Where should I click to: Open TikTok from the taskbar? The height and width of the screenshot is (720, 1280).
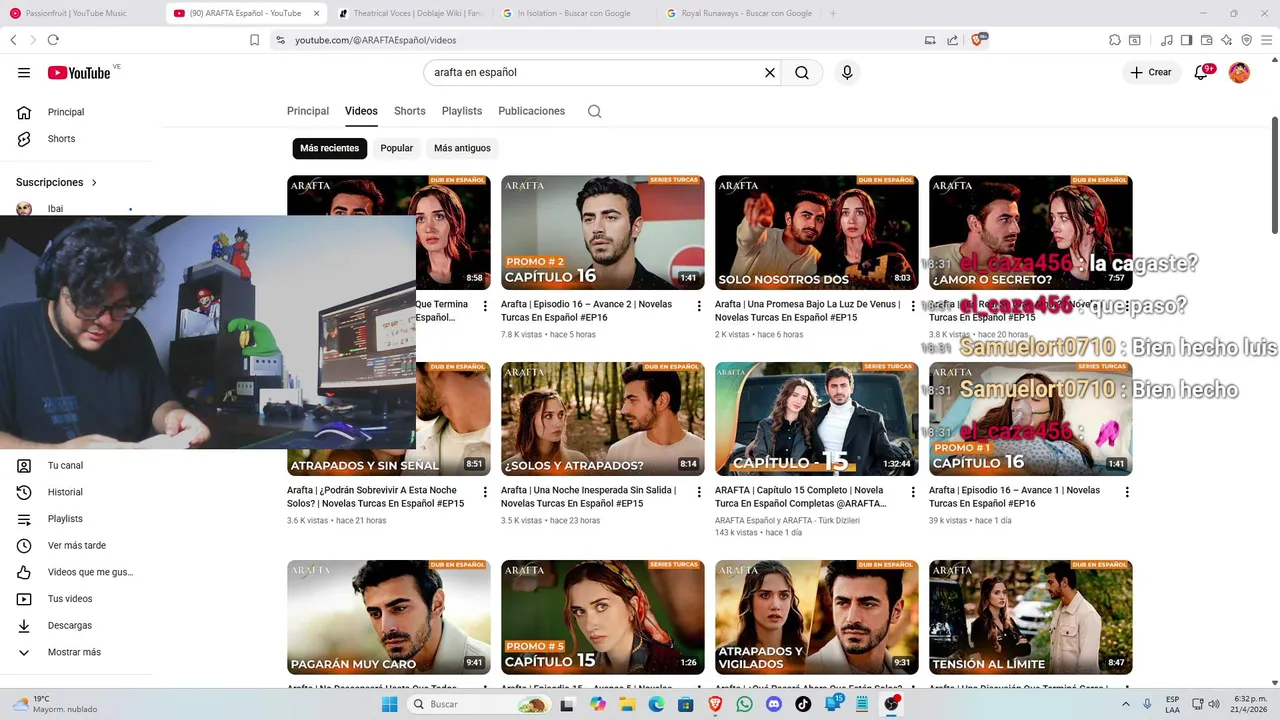(x=803, y=704)
